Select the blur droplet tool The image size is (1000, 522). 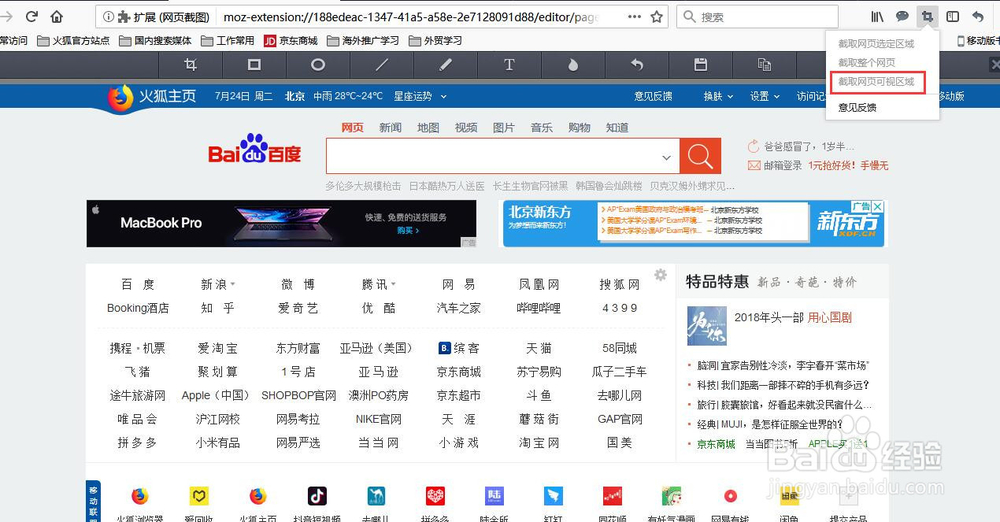click(573, 64)
